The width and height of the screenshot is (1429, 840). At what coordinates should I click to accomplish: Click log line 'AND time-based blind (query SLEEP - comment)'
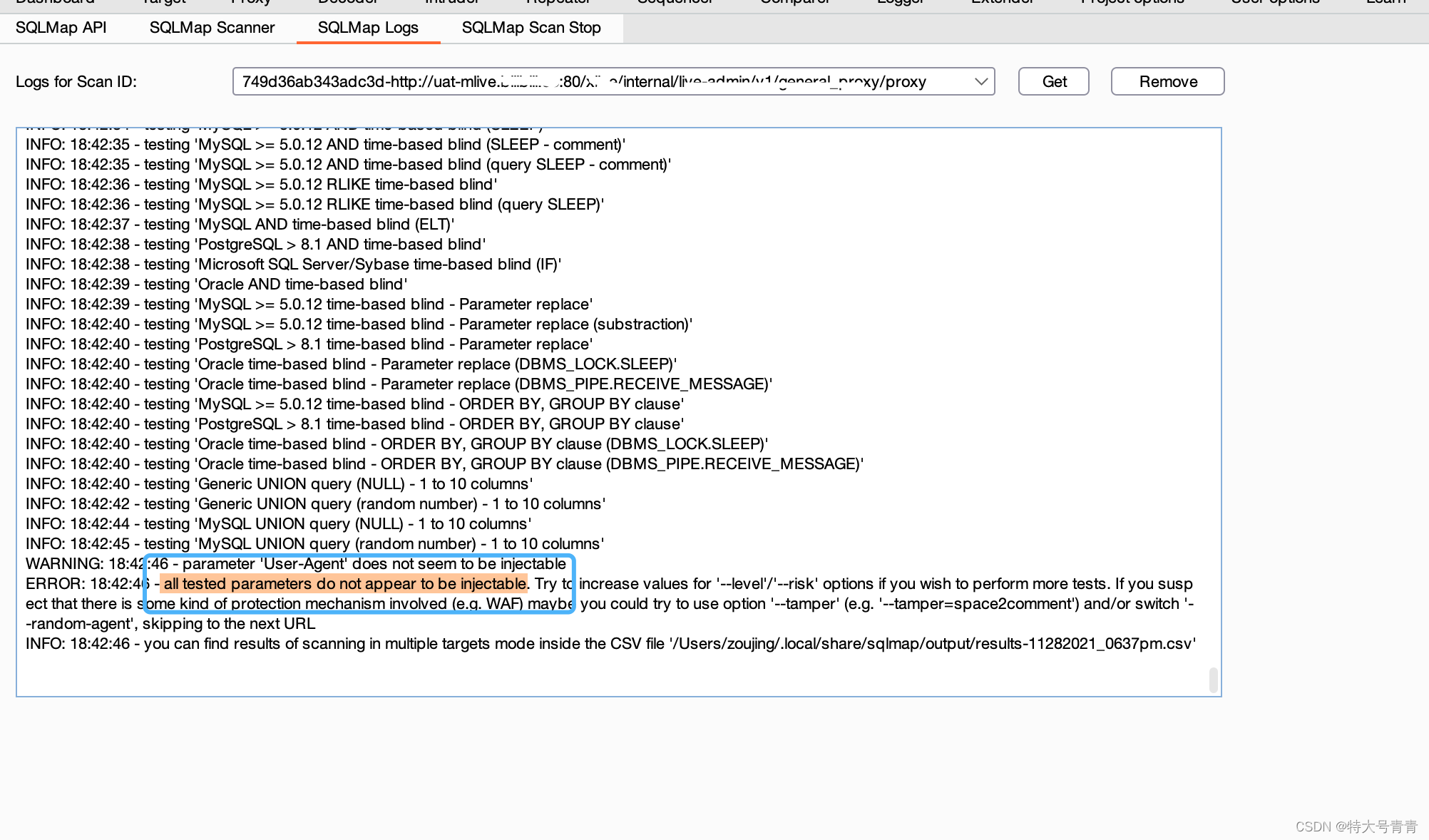coord(349,165)
